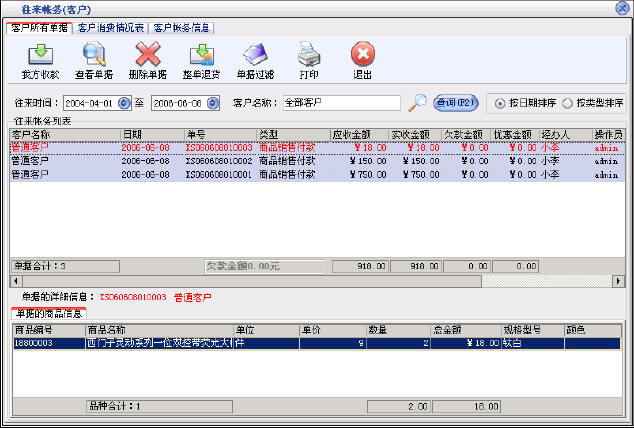Click the 客户名称 customer name input field
Viewport: 634px width, 428px height.
340,102
